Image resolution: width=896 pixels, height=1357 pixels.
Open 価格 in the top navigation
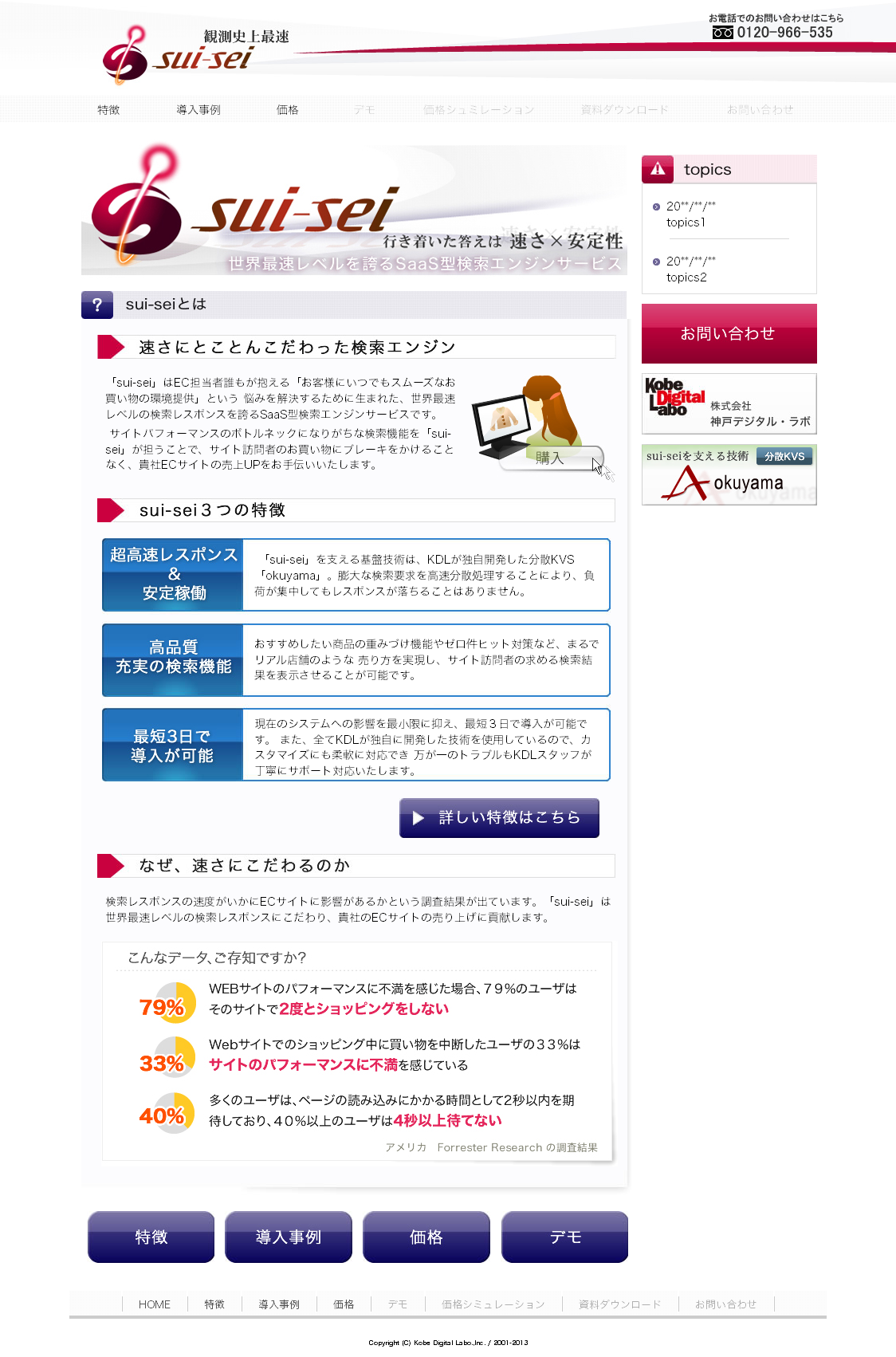click(288, 110)
